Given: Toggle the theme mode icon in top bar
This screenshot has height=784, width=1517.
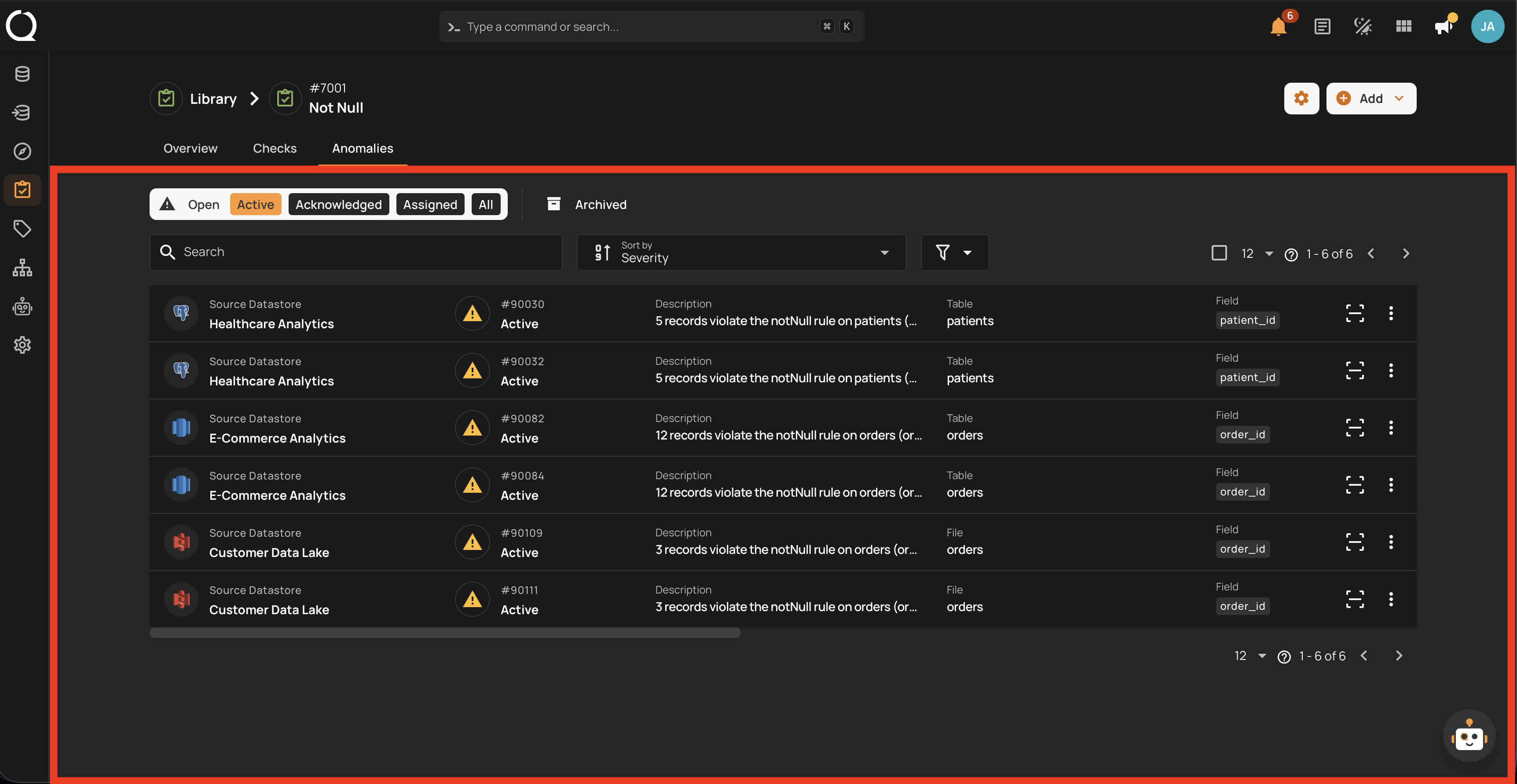Looking at the screenshot, I should coord(1363,26).
